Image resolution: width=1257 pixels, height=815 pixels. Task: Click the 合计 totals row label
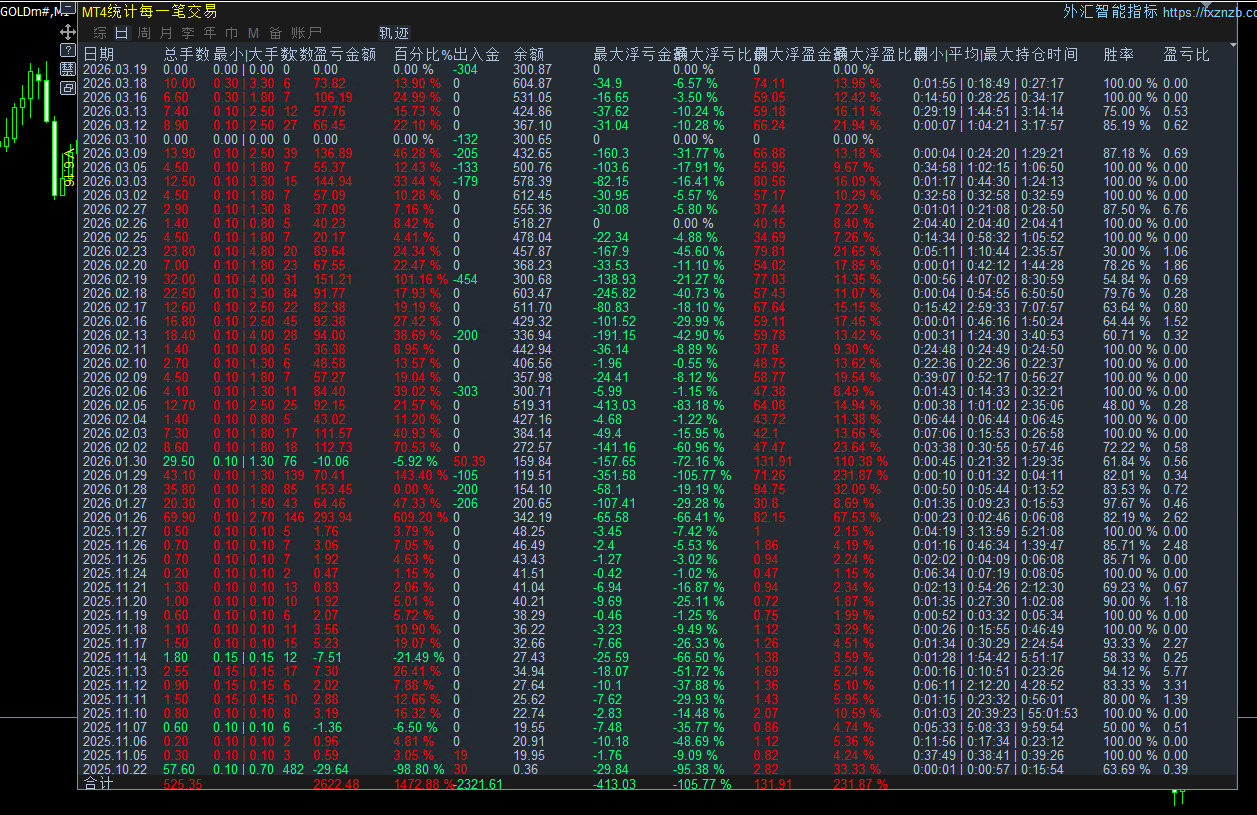click(99, 783)
